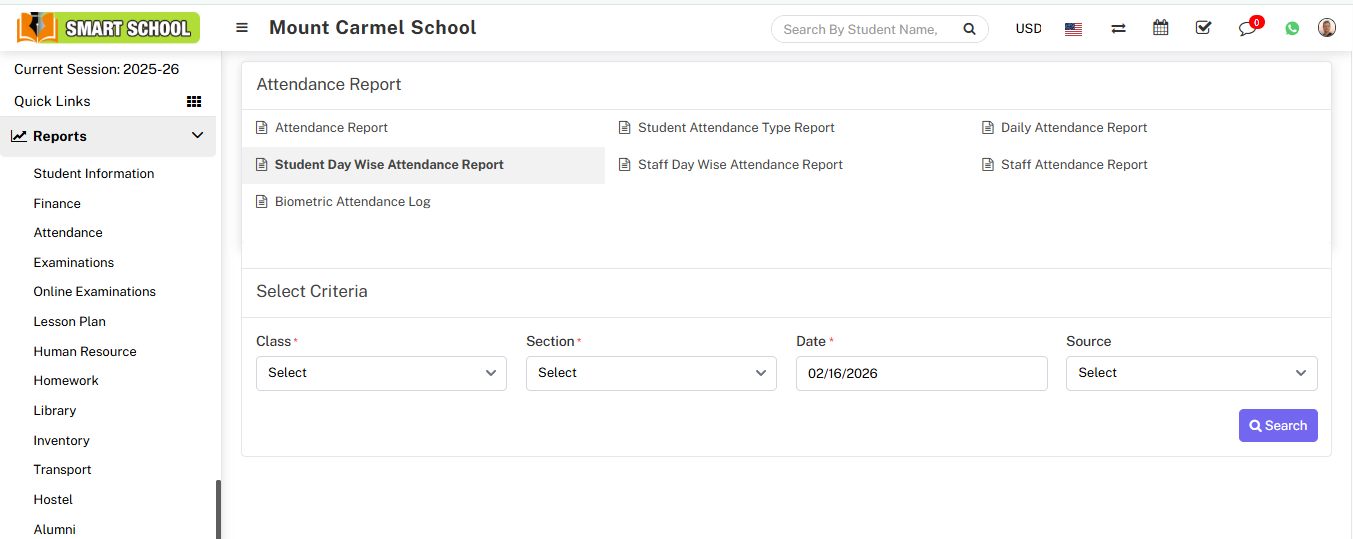The image size is (1353, 539).
Task: Click the switch arrows icon in header
Action: [x=1118, y=29]
